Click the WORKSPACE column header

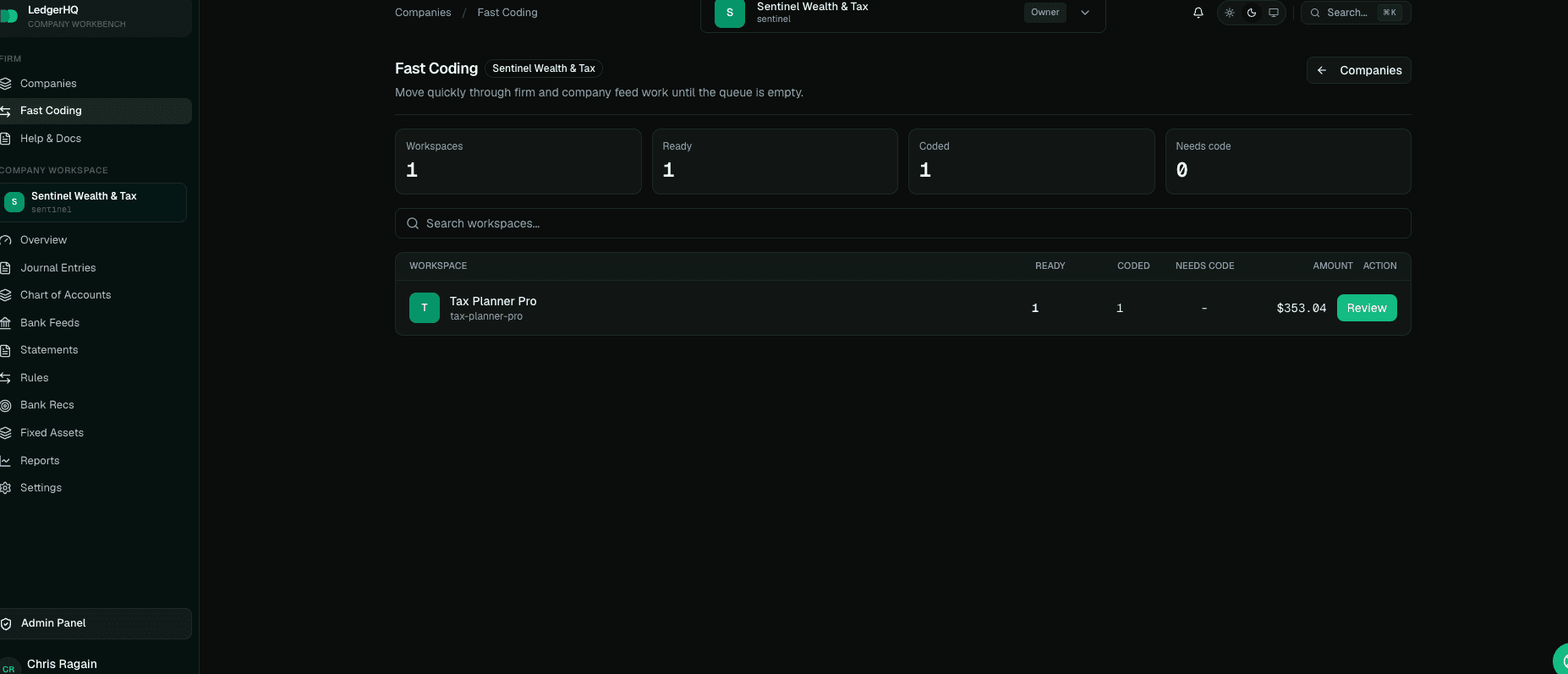tap(438, 266)
